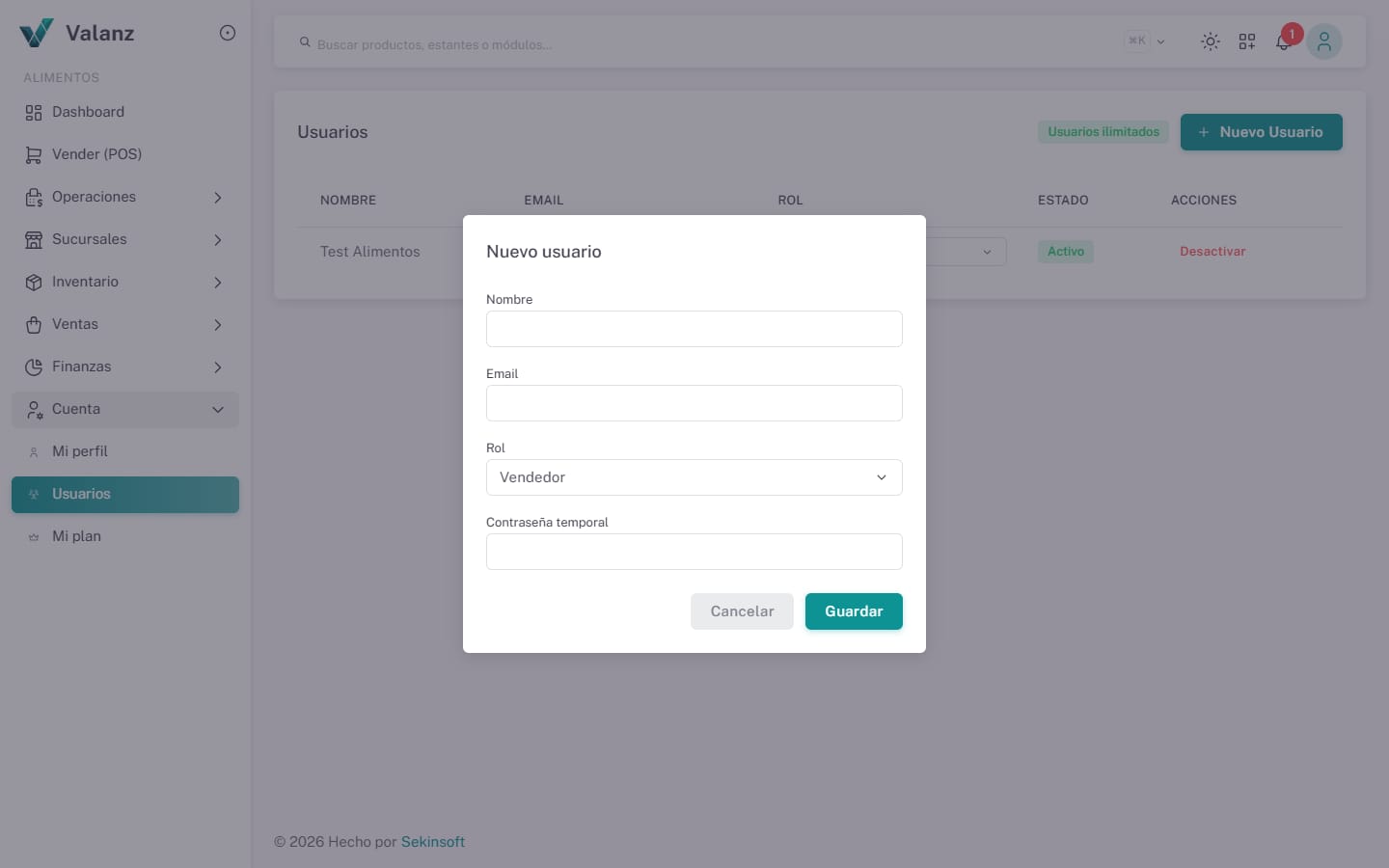Open the Sekinsoft footer link
Screen dimensions: 1389x868
pyautogui.click(x=433, y=842)
